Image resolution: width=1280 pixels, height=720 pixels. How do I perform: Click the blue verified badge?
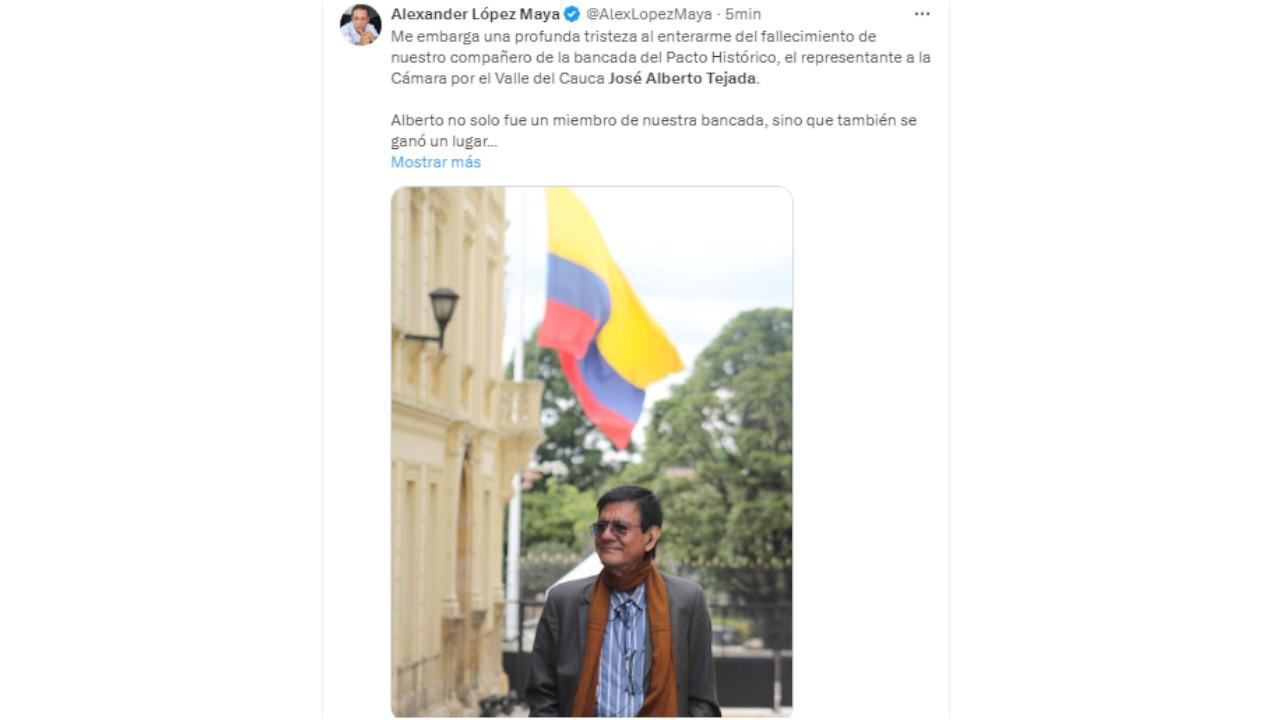[x=572, y=14]
